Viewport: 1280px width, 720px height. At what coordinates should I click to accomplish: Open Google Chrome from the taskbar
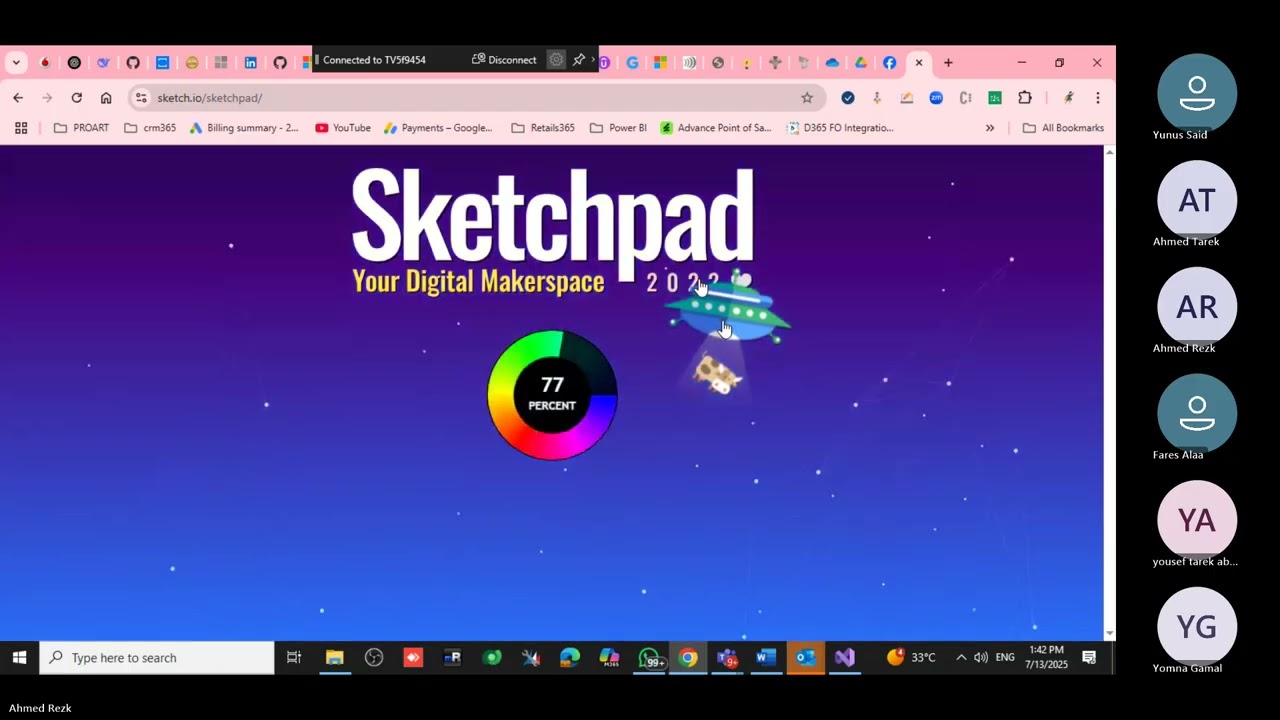[x=688, y=657]
